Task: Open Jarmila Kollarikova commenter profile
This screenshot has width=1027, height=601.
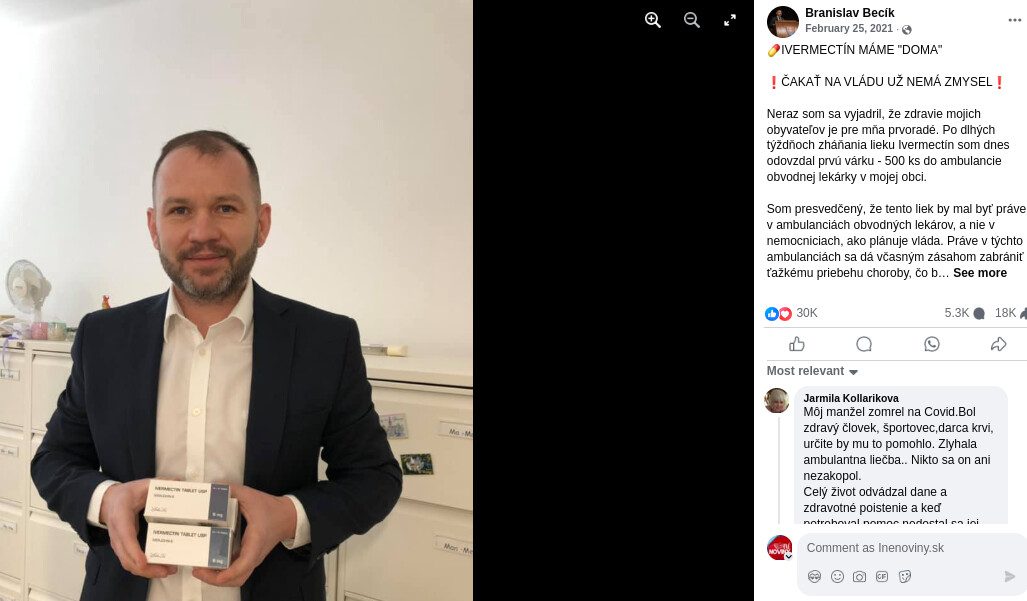Action: click(851, 398)
